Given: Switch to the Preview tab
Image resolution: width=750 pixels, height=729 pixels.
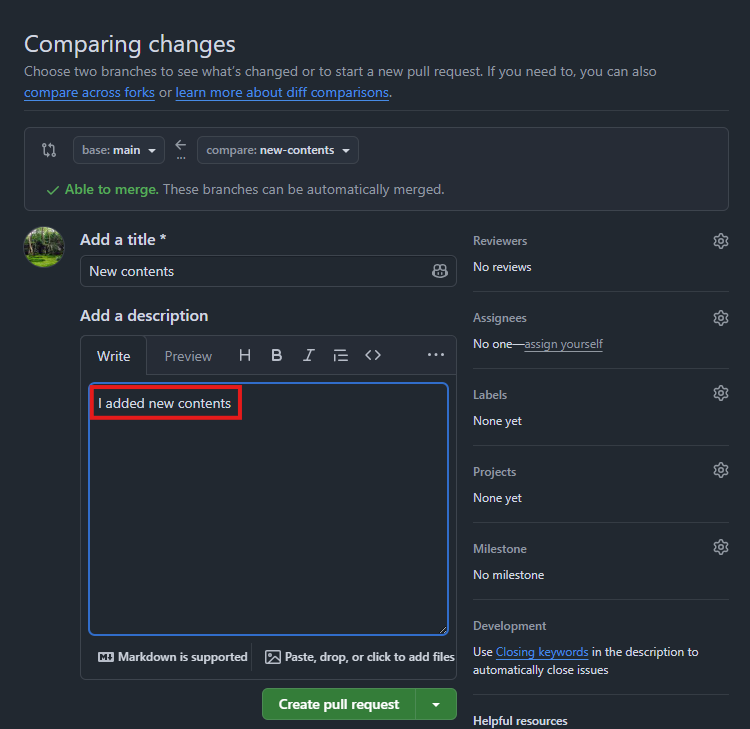Looking at the screenshot, I should click(x=188, y=356).
